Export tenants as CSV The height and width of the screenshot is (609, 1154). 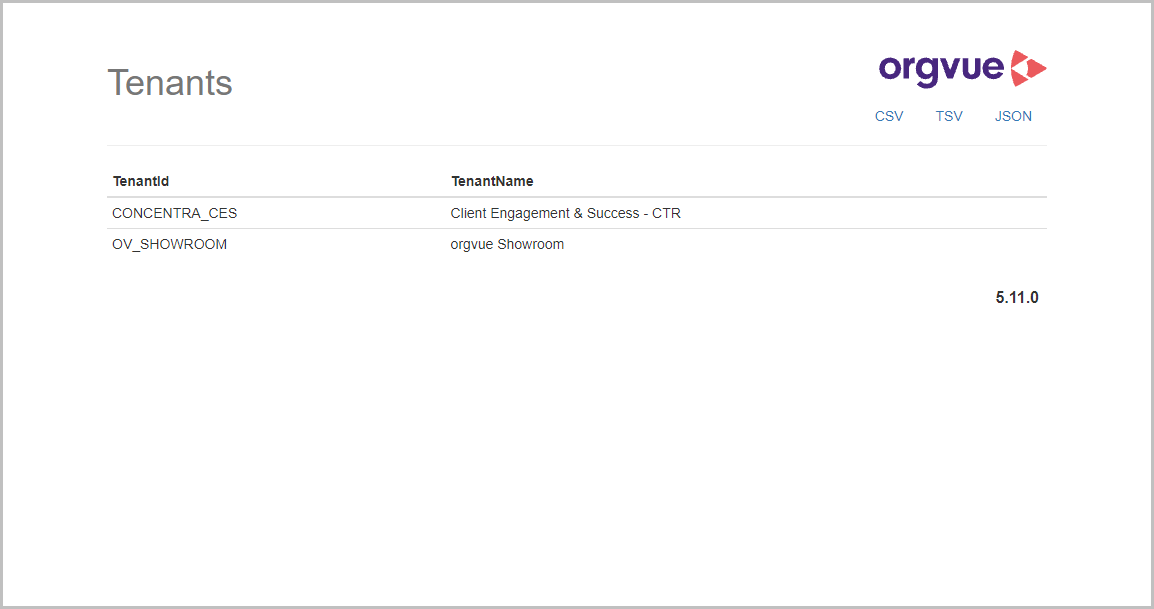[888, 116]
